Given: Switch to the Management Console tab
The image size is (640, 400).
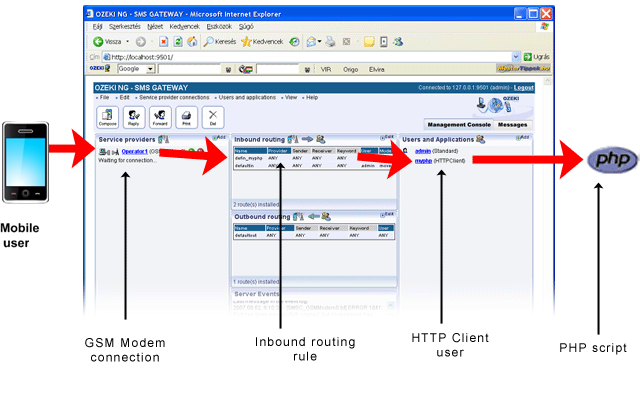Looking at the screenshot, I should 459,125.
